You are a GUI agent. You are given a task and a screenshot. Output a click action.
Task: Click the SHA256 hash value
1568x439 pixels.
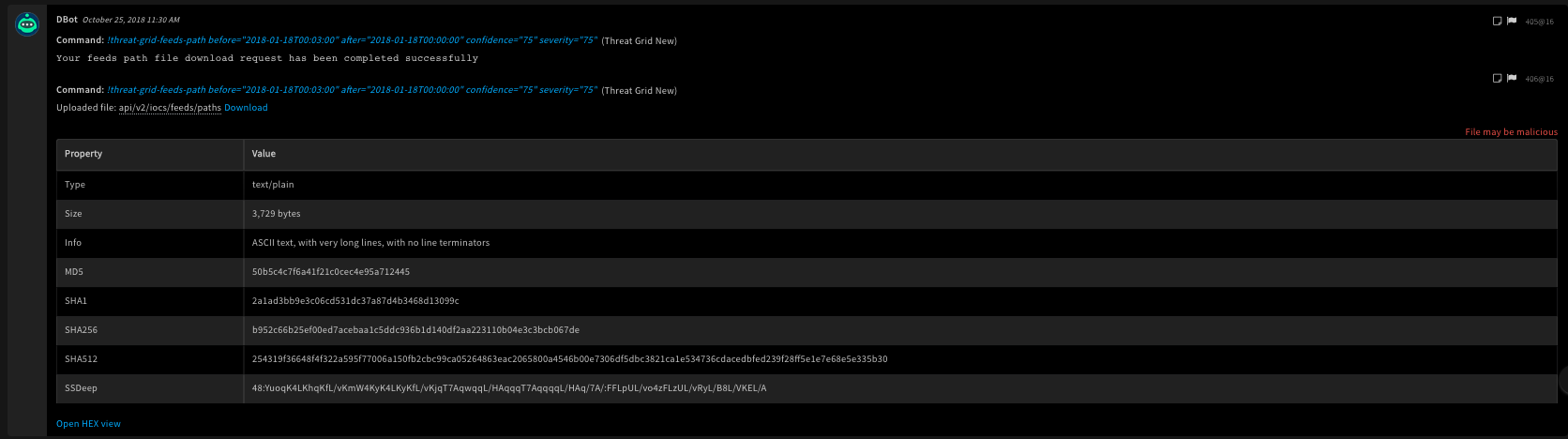pyautogui.click(x=415, y=330)
